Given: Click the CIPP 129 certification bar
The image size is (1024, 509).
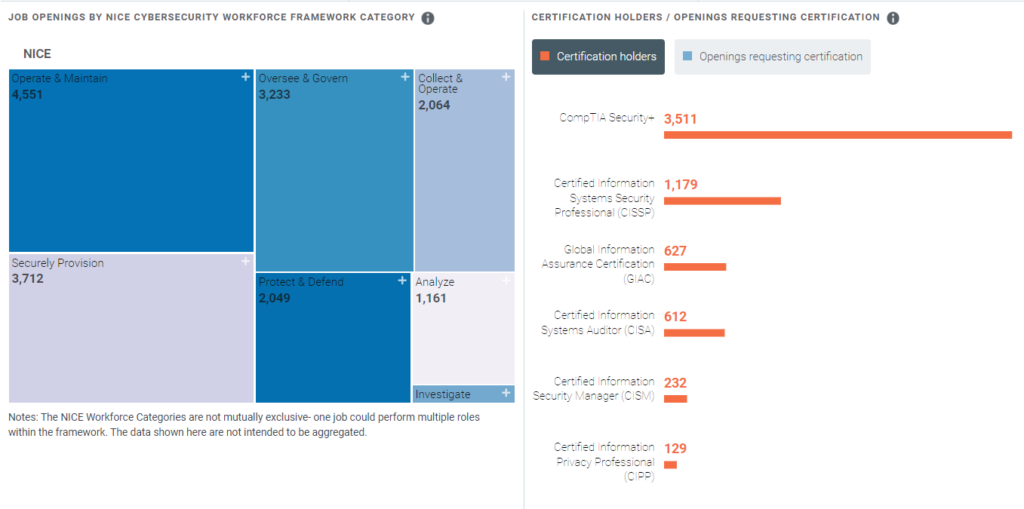Looking at the screenshot, I should pyautogui.click(x=670, y=465).
